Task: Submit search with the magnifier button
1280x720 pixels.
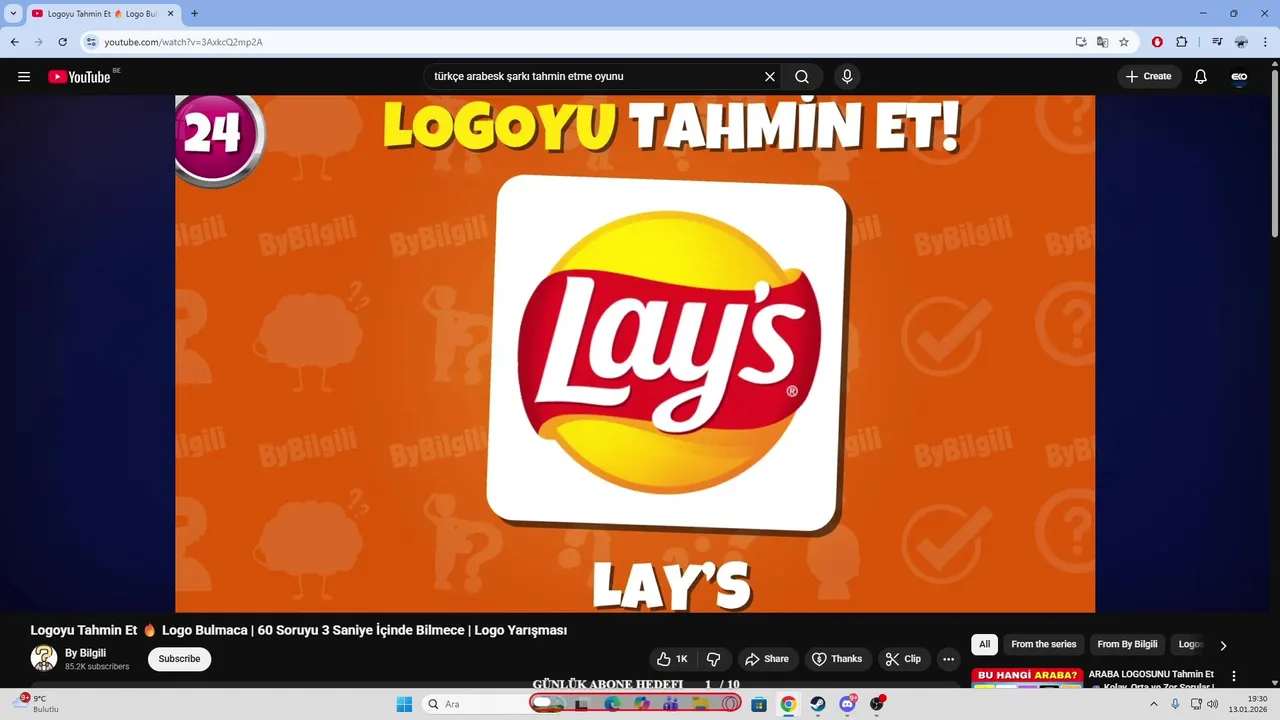Action: coord(802,77)
